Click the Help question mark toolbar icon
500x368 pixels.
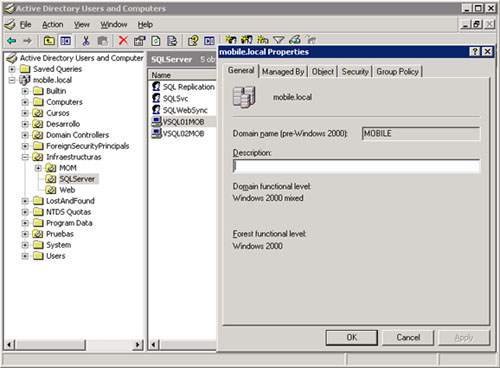click(x=193, y=41)
